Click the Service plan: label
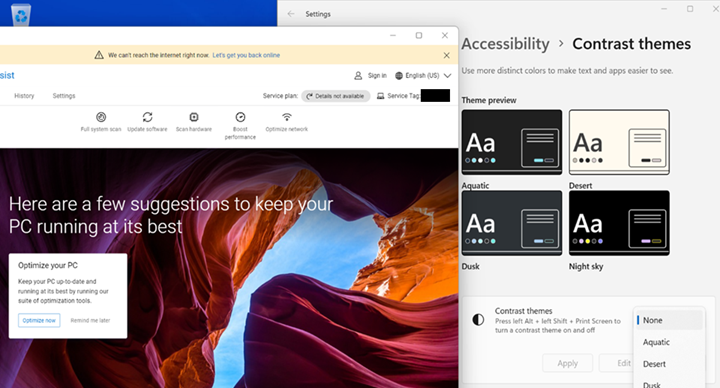720x388 pixels. click(x=280, y=96)
